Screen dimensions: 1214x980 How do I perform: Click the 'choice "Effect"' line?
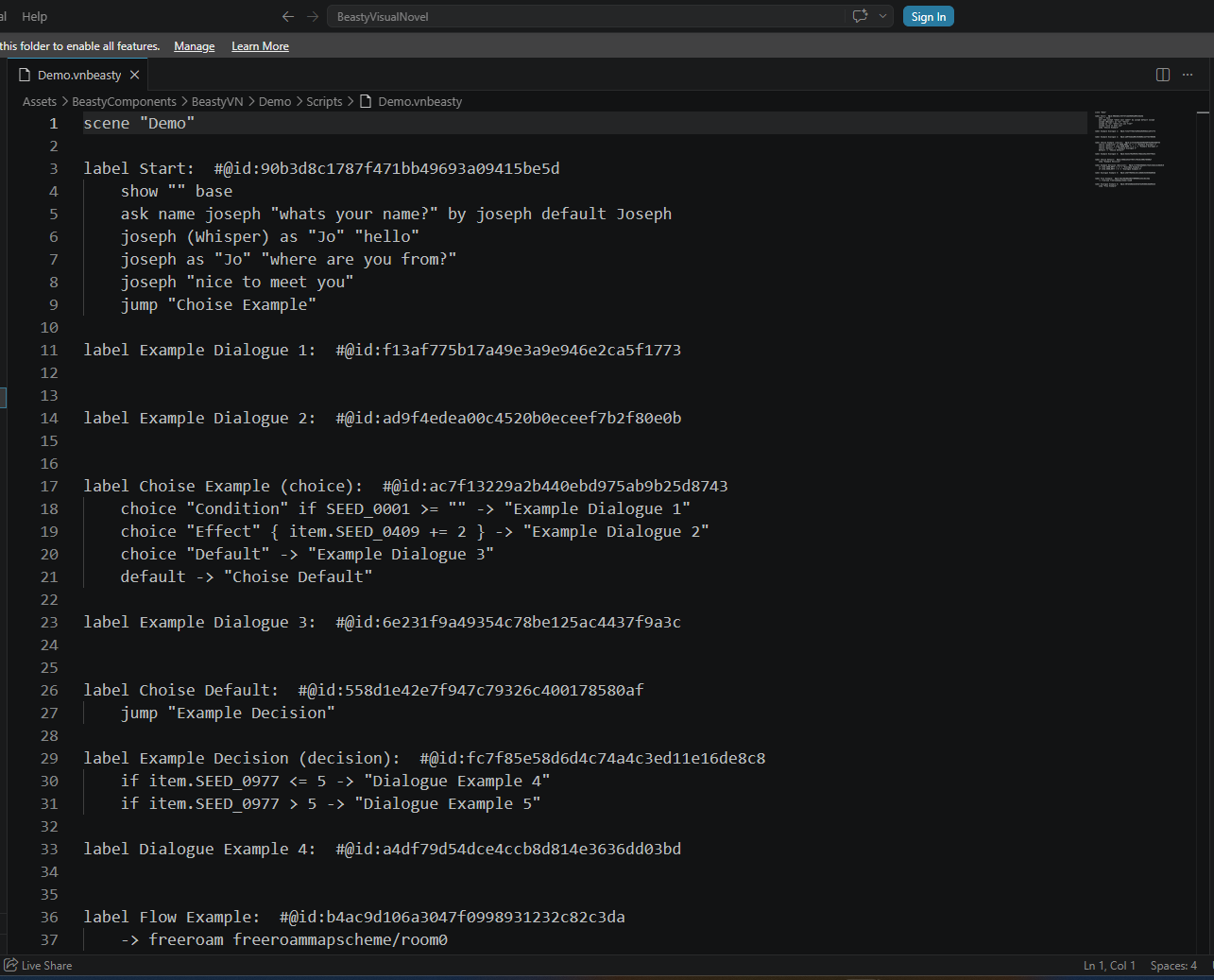pos(415,531)
